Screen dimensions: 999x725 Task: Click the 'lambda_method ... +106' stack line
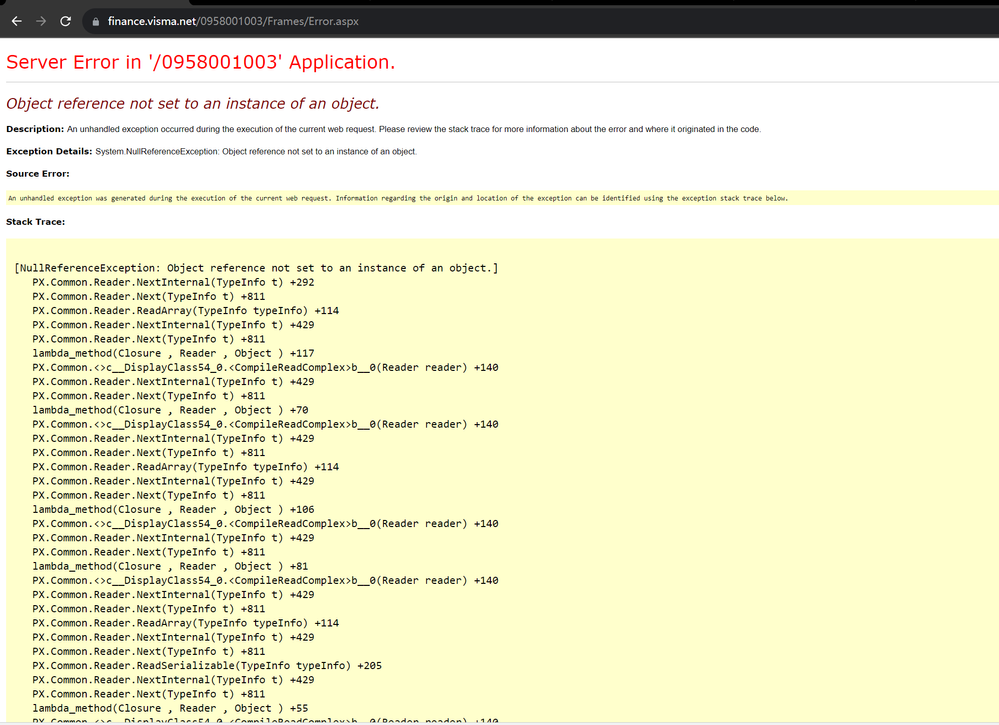point(173,509)
